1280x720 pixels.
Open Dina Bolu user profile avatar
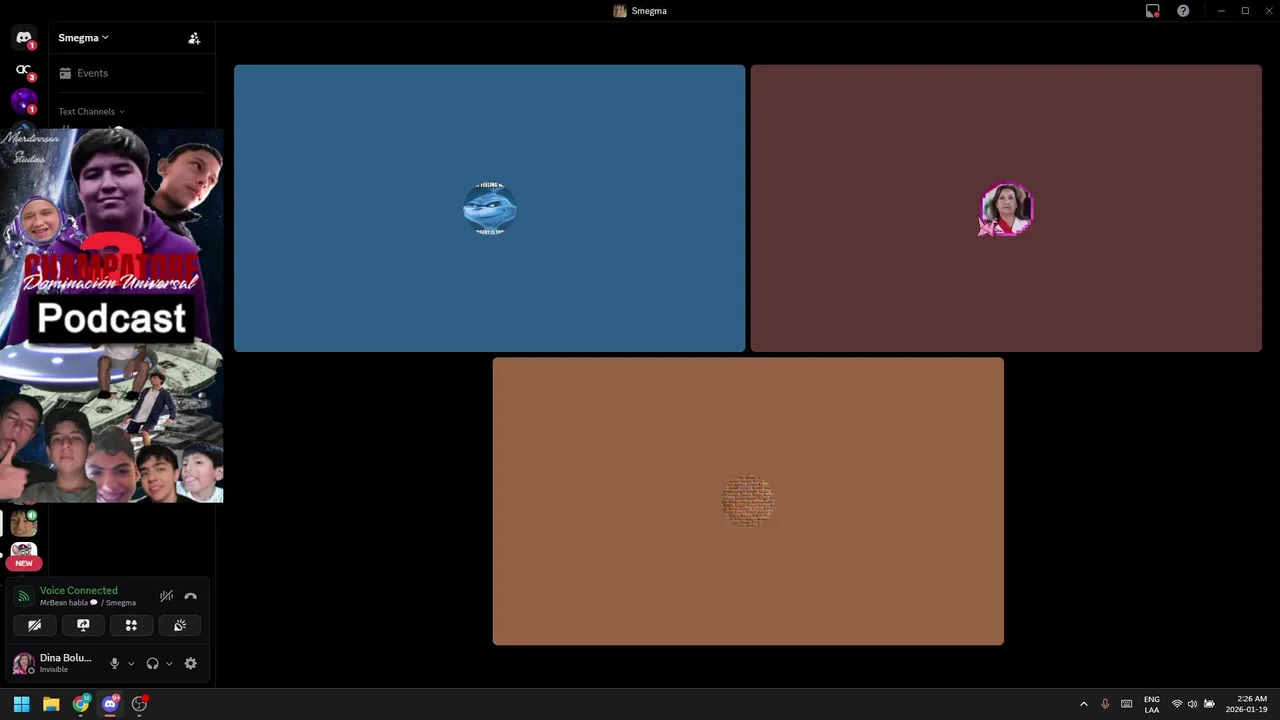[23, 663]
